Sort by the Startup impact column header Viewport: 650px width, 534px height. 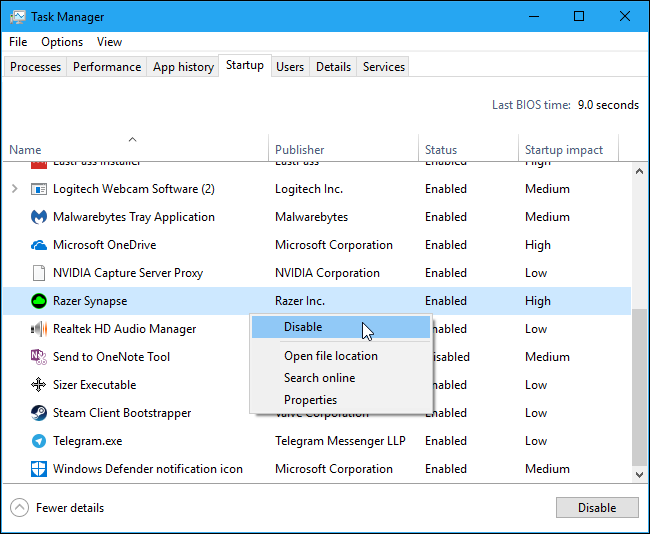click(x=564, y=150)
